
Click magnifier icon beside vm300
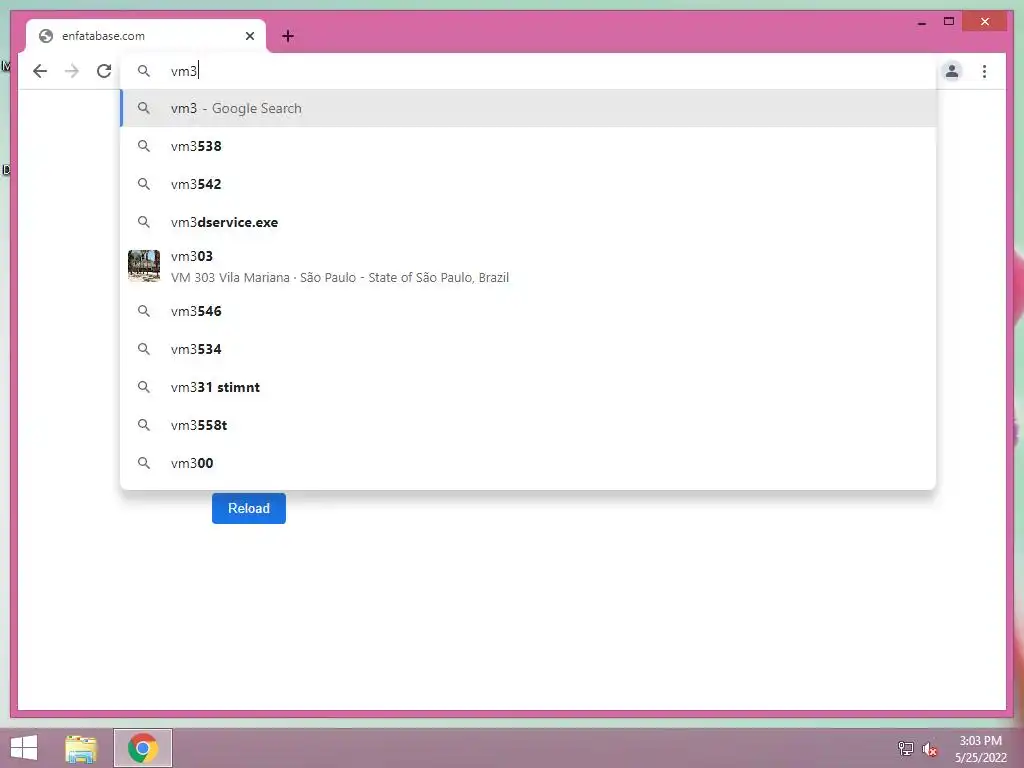144,463
